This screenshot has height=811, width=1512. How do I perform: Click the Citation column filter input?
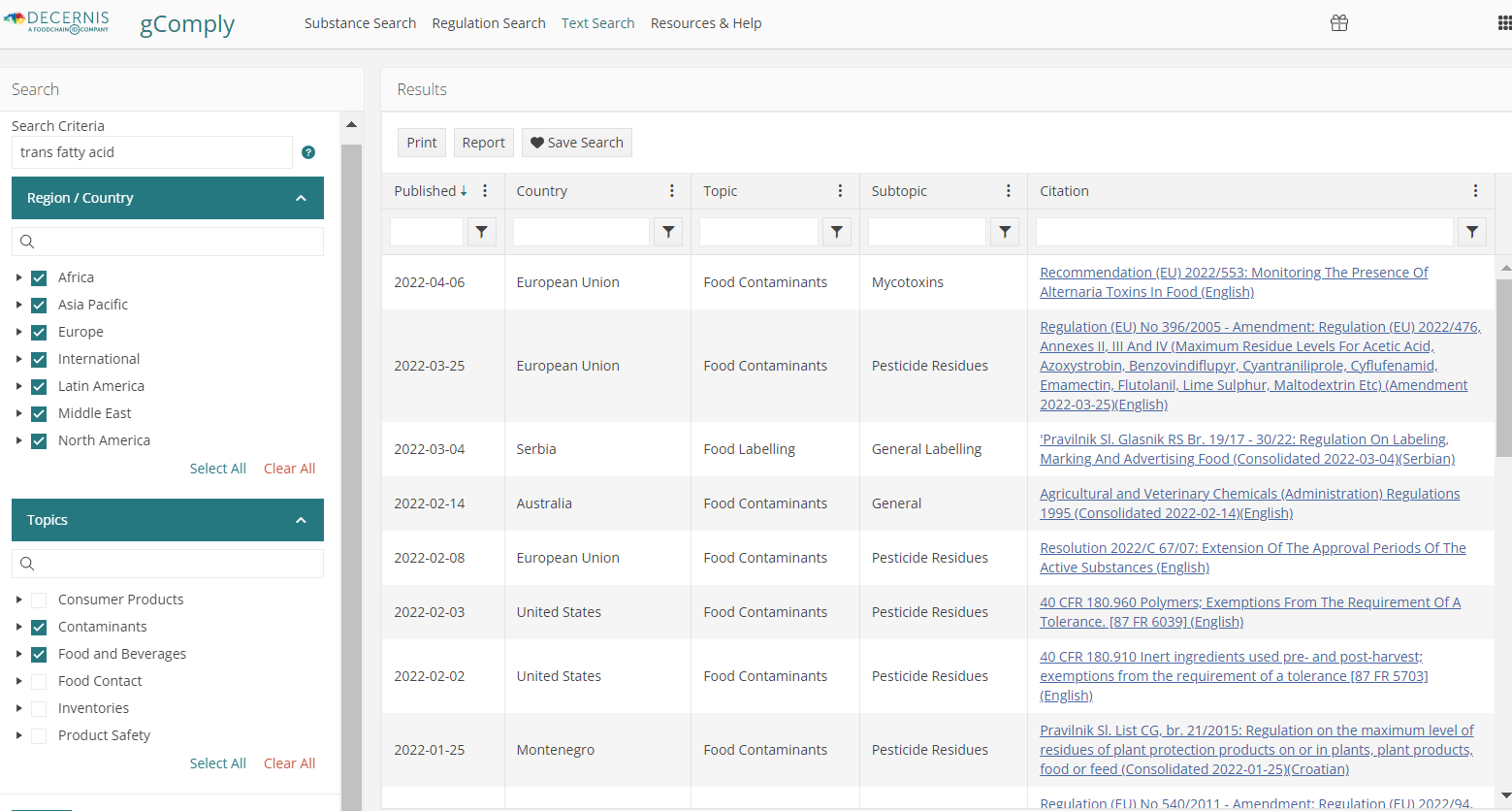coord(1244,232)
